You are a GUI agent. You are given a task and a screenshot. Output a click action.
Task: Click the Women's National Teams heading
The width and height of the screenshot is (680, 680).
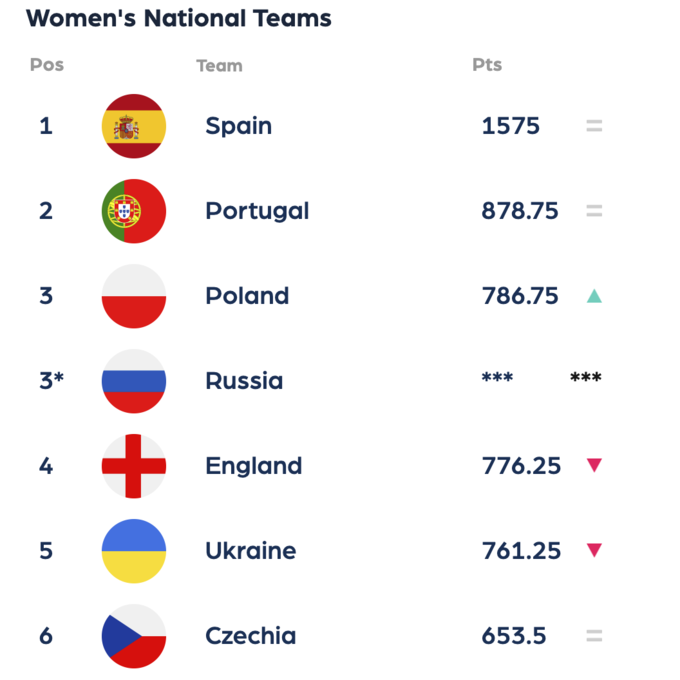click(x=178, y=18)
